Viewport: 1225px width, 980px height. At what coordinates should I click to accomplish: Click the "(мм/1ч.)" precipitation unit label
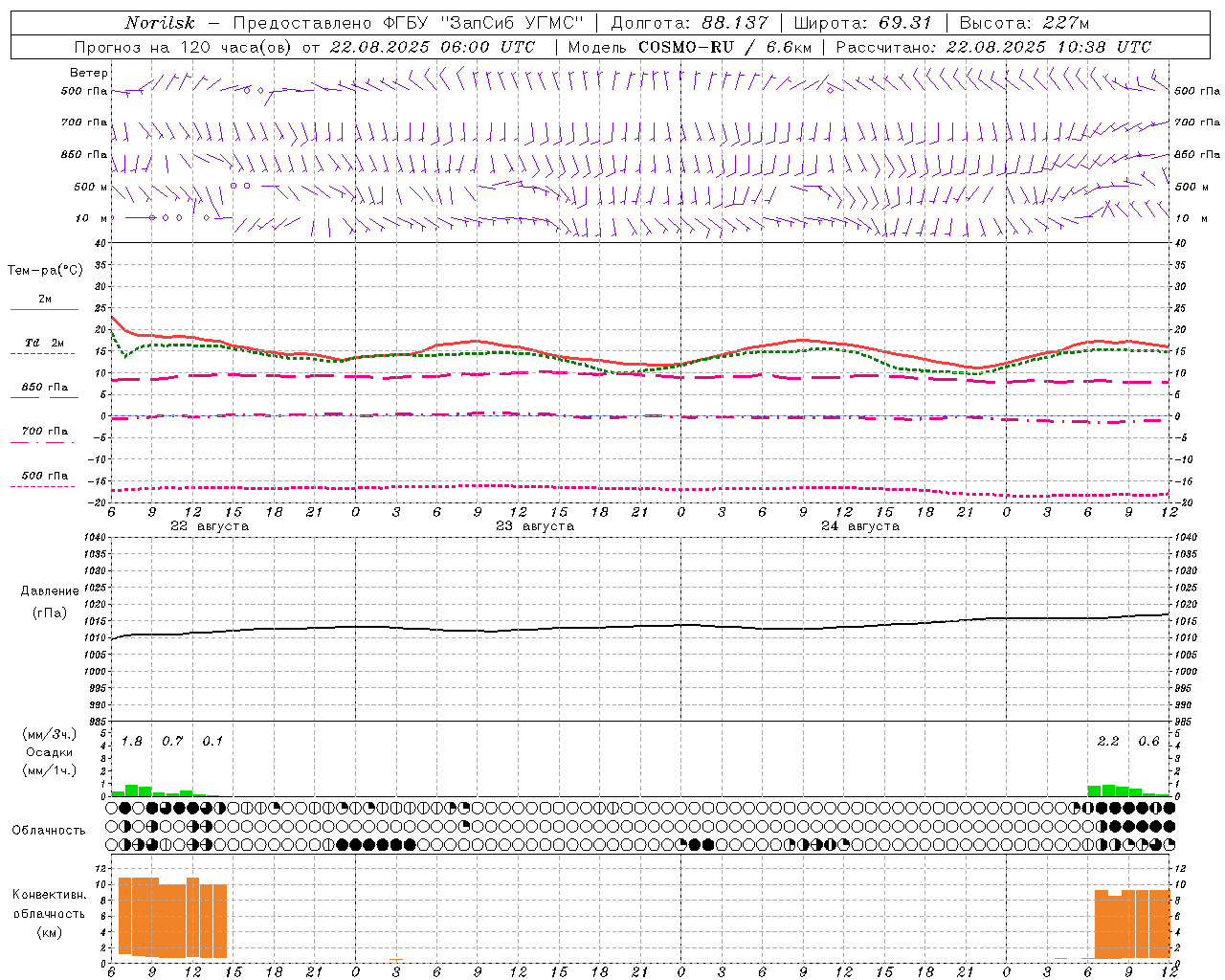pos(50,770)
